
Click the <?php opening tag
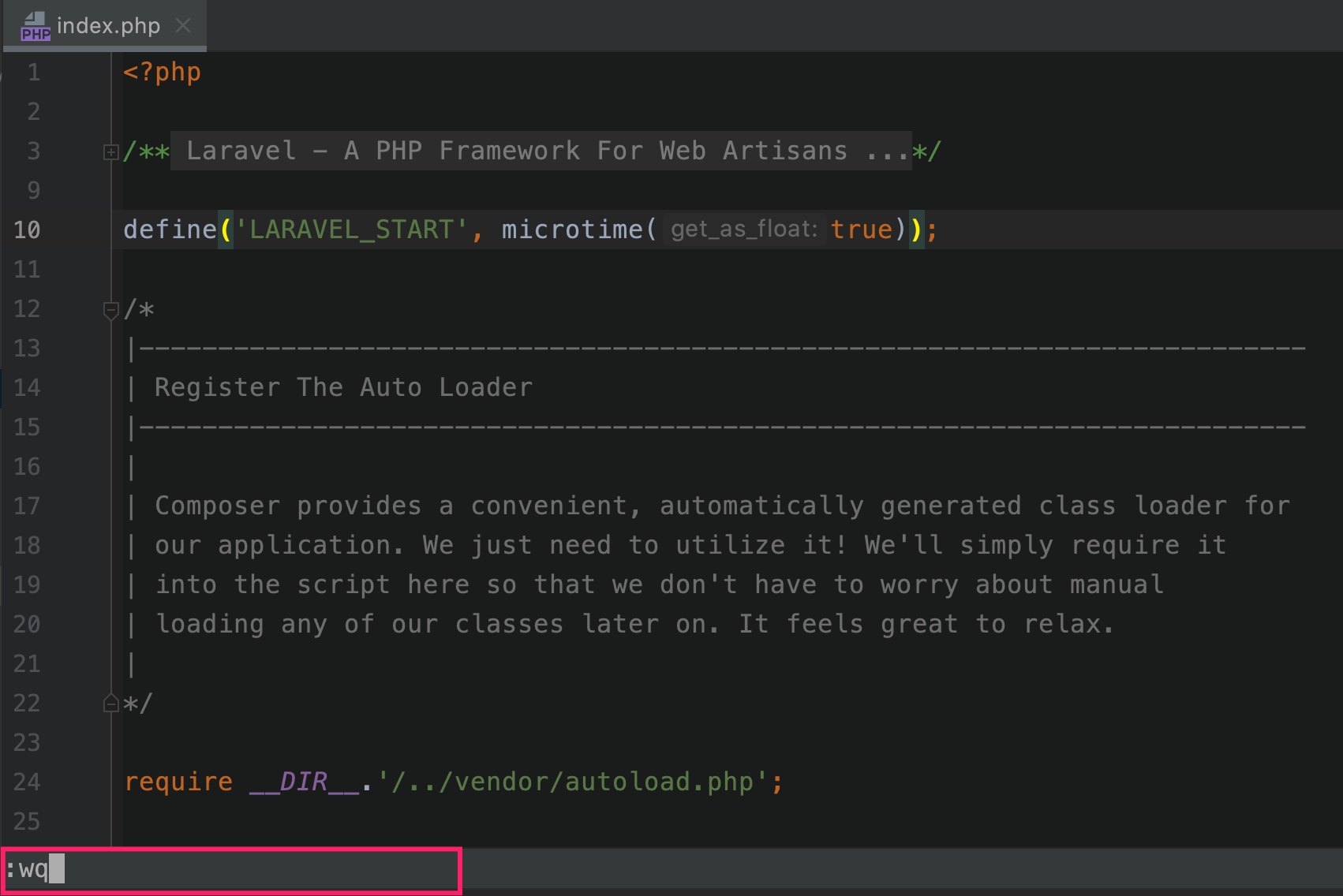162,72
